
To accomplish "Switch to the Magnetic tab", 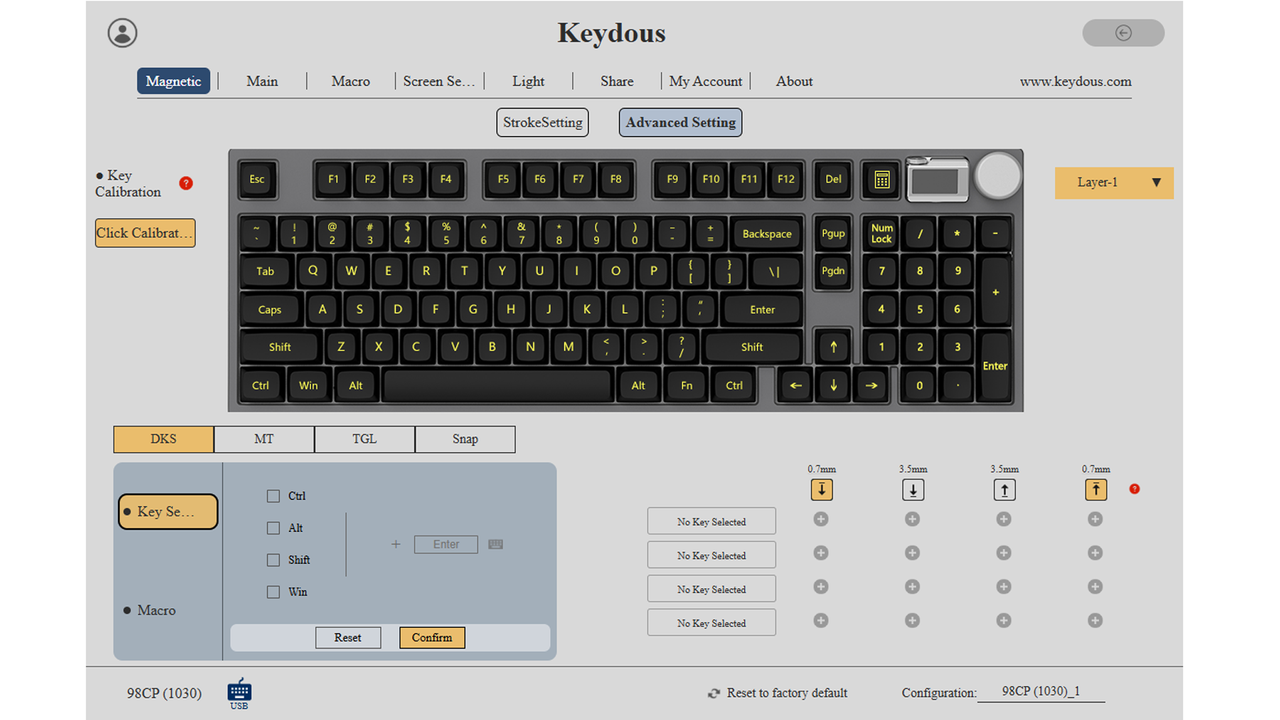I will pos(173,81).
